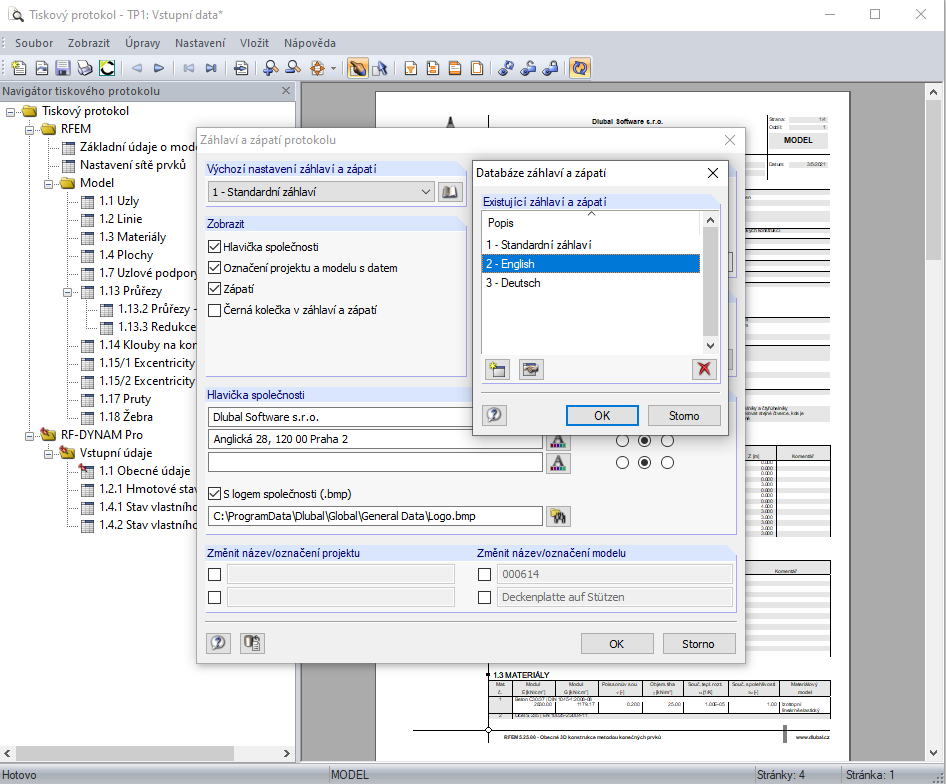This screenshot has width=946, height=784.
Task: Delete selected header with red X icon
Action: 704,369
